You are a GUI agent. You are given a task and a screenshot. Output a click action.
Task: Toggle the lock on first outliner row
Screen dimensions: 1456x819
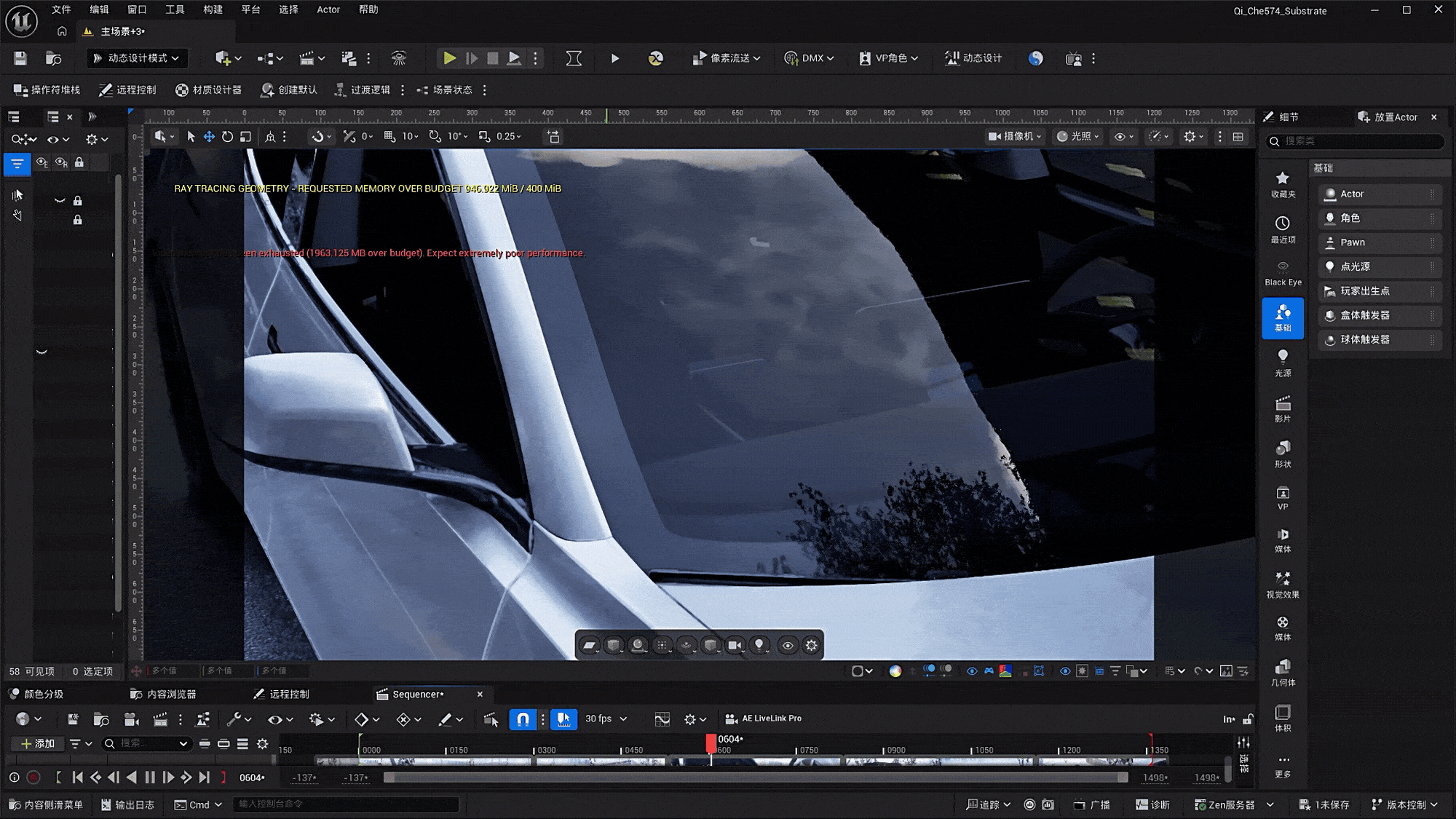click(x=78, y=200)
